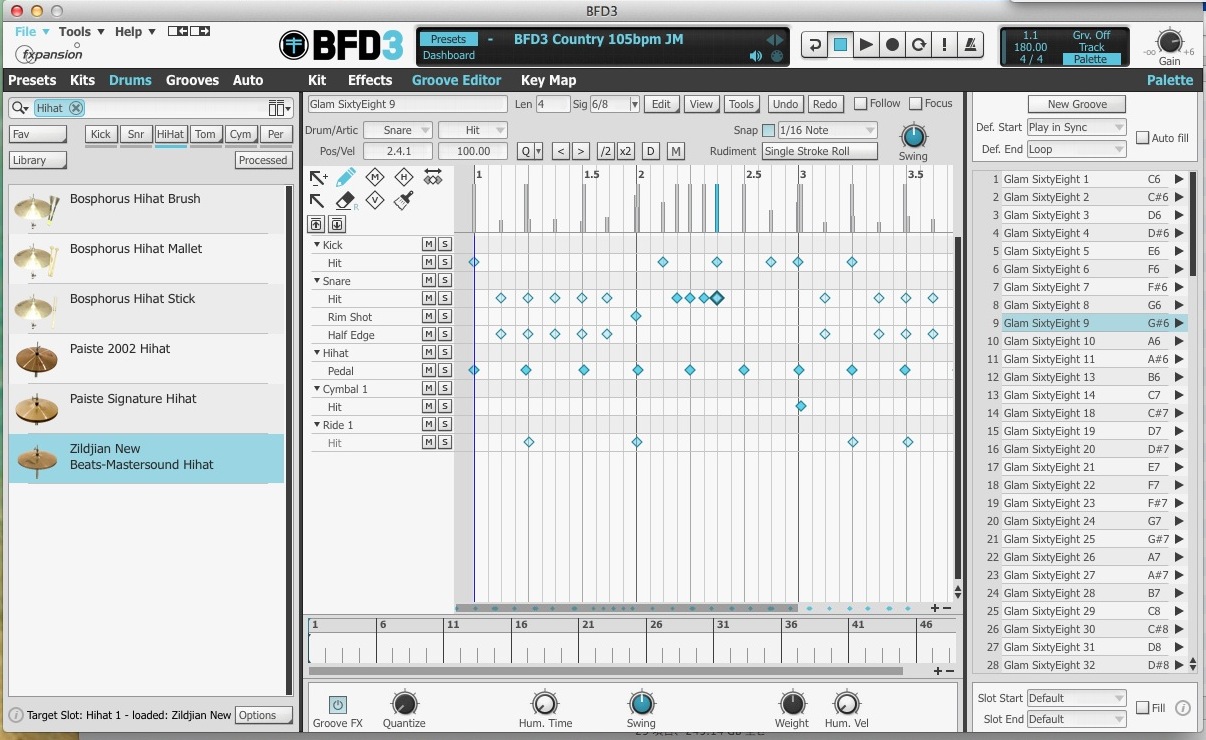1206x740 pixels.
Task: Click the Options button
Action: pyautogui.click(x=264, y=715)
